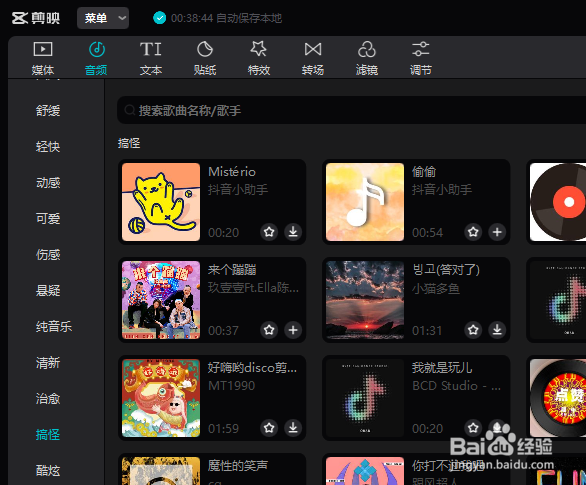Select the 可爱 music category
Image resolution: width=586 pixels, height=485 pixels.
(x=48, y=219)
